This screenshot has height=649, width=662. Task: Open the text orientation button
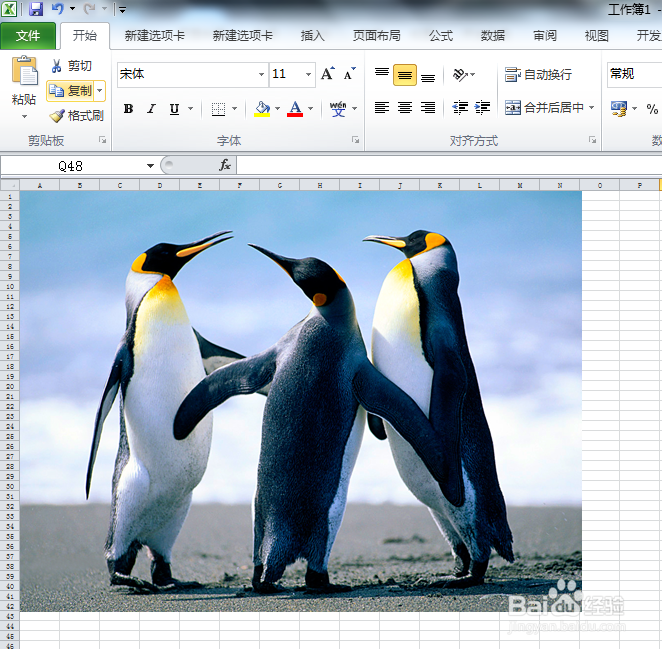[463, 75]
